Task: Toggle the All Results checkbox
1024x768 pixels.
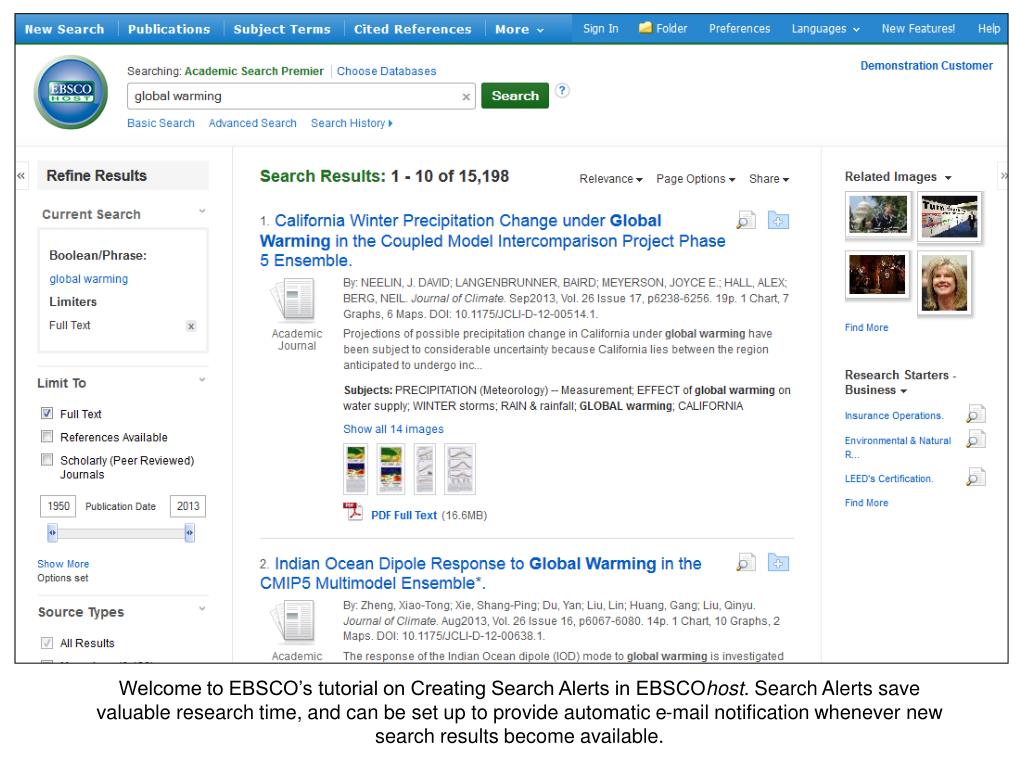Action: click(47, 643)
